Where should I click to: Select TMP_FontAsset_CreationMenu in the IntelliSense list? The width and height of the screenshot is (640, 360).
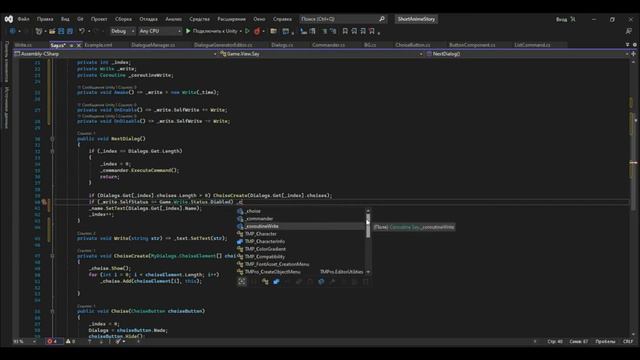click(300, 264)
